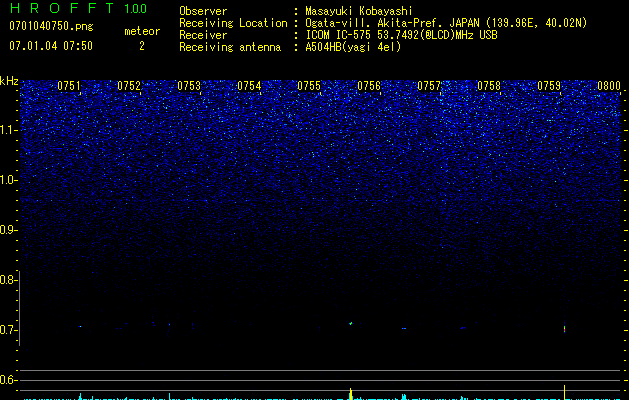Click the green meteor echo before 0756

(351, 323)
